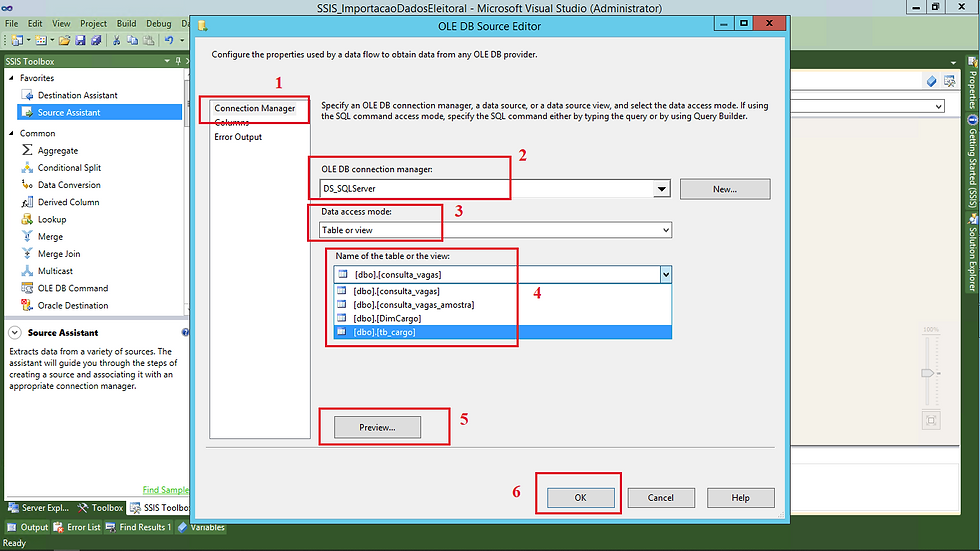Image resolution: width=980 pixels, height=551 pixels.
Task: Click the Add New Item toolbar icon
Action: pos(41,41)
